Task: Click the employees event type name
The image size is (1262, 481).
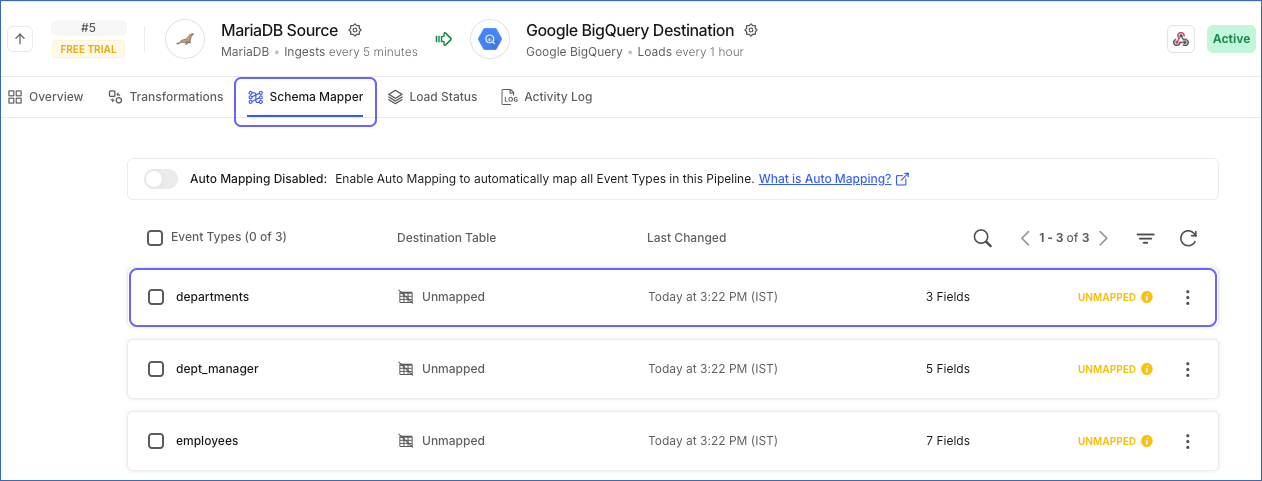Action: pos(207,441)
